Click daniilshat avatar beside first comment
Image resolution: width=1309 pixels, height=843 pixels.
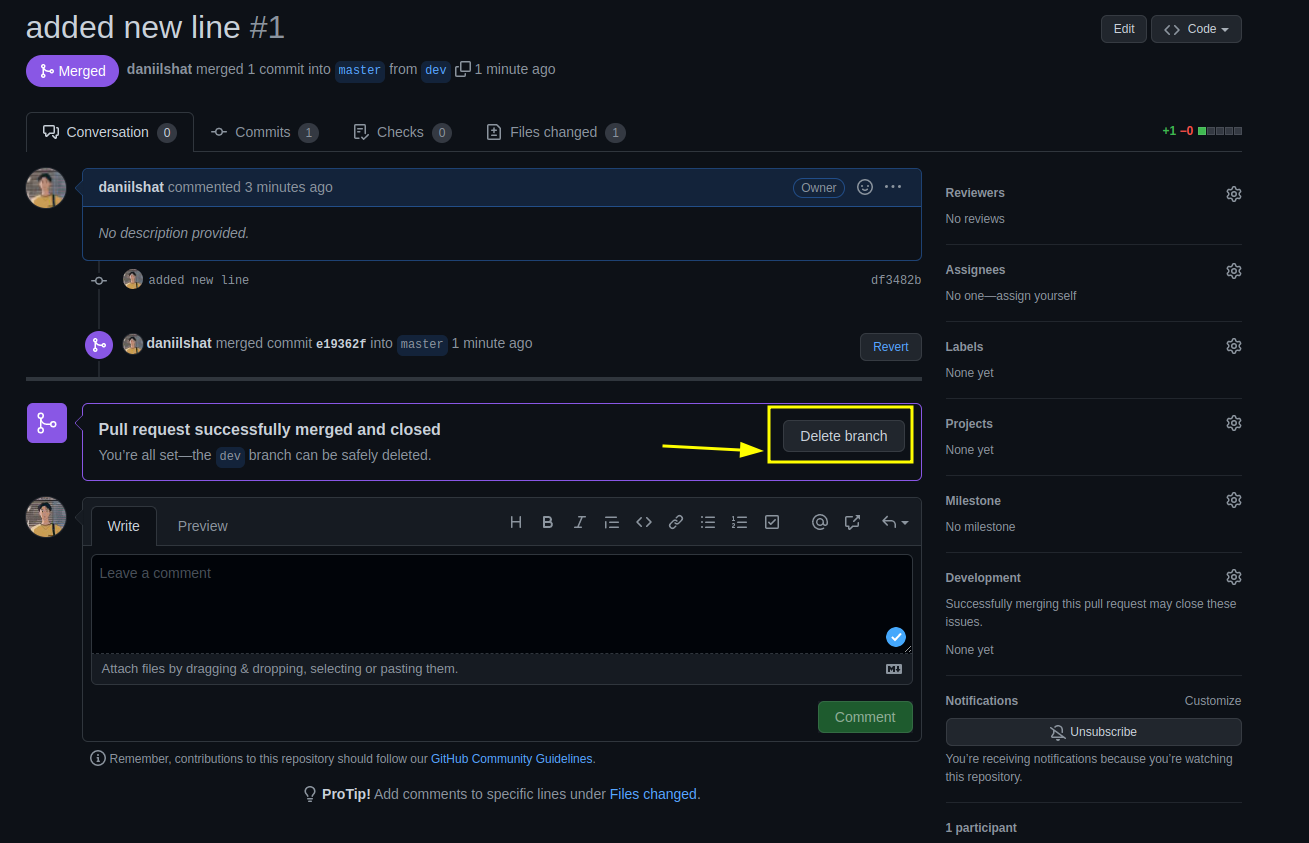[x=46, y=188]
